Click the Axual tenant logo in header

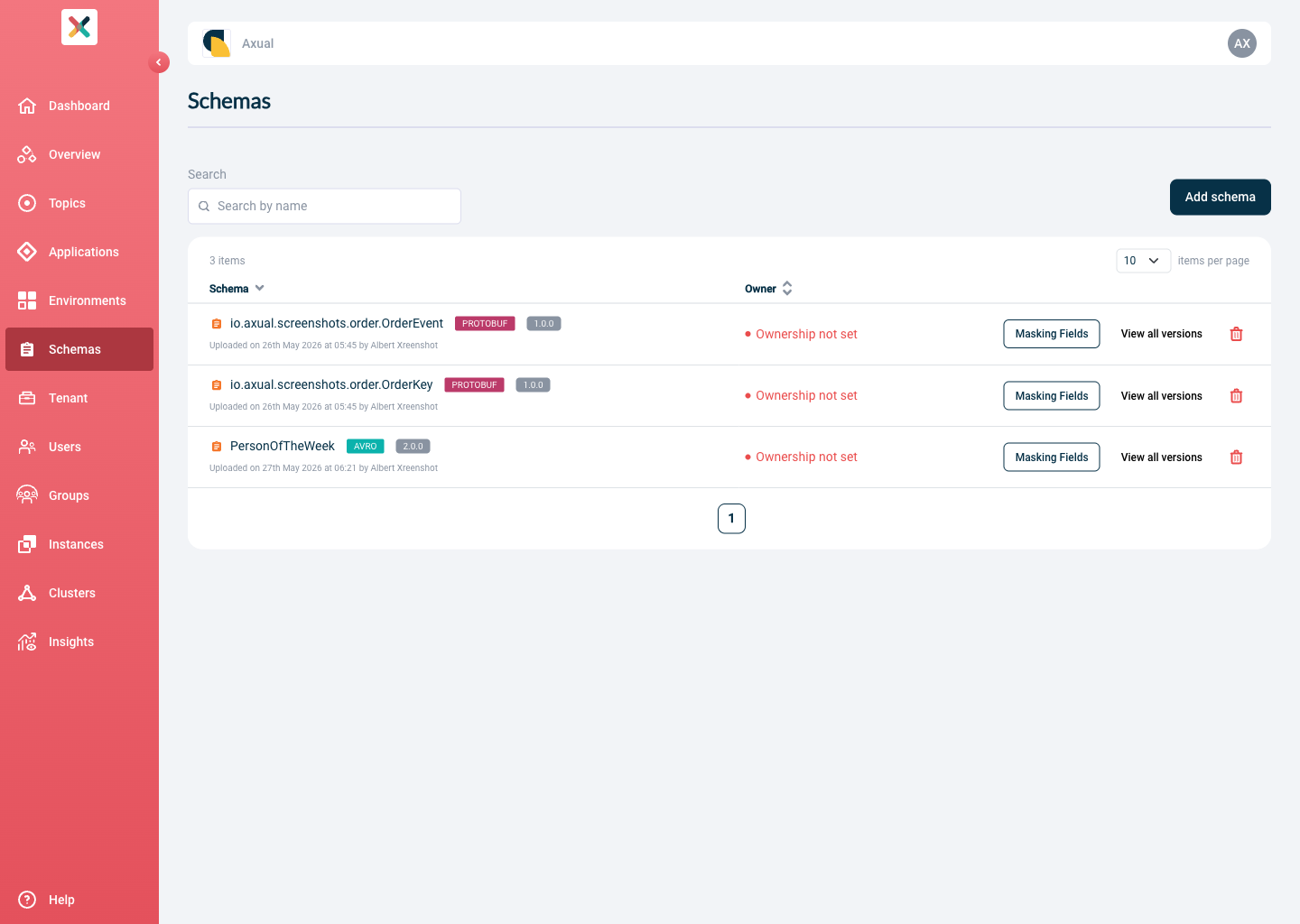217,43
